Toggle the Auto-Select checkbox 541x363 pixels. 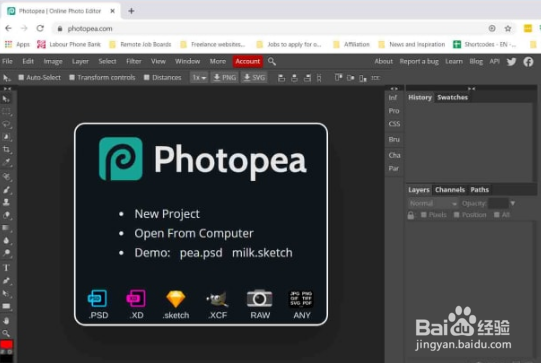(x=21, y=77)
